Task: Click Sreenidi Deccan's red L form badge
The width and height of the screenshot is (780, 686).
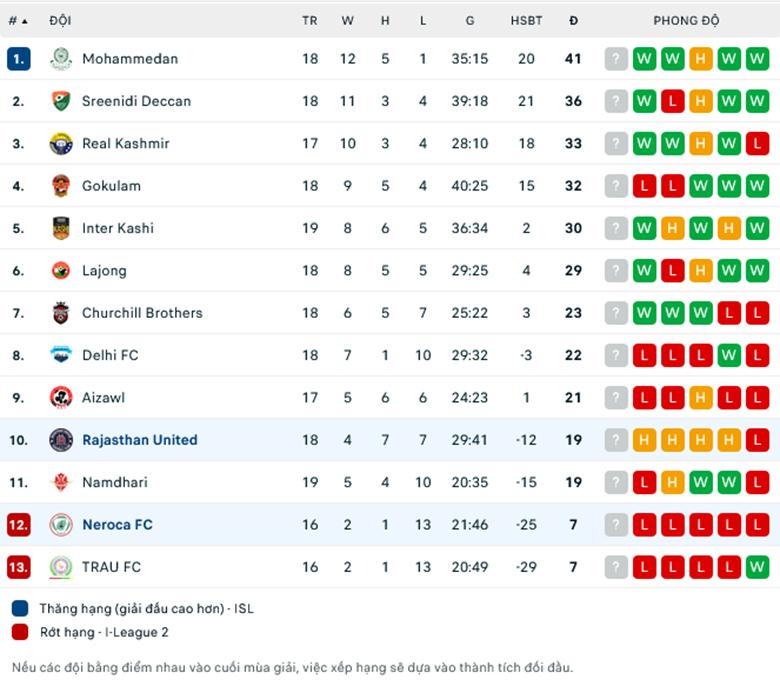Action: coord(673,101)
